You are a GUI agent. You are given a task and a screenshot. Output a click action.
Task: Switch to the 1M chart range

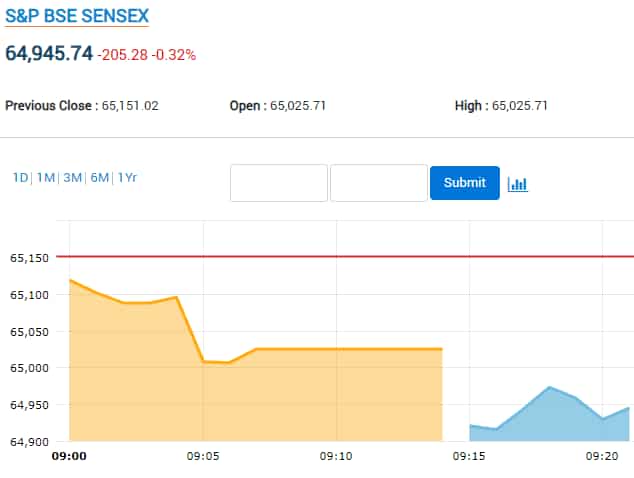click(x=46, y=178)
